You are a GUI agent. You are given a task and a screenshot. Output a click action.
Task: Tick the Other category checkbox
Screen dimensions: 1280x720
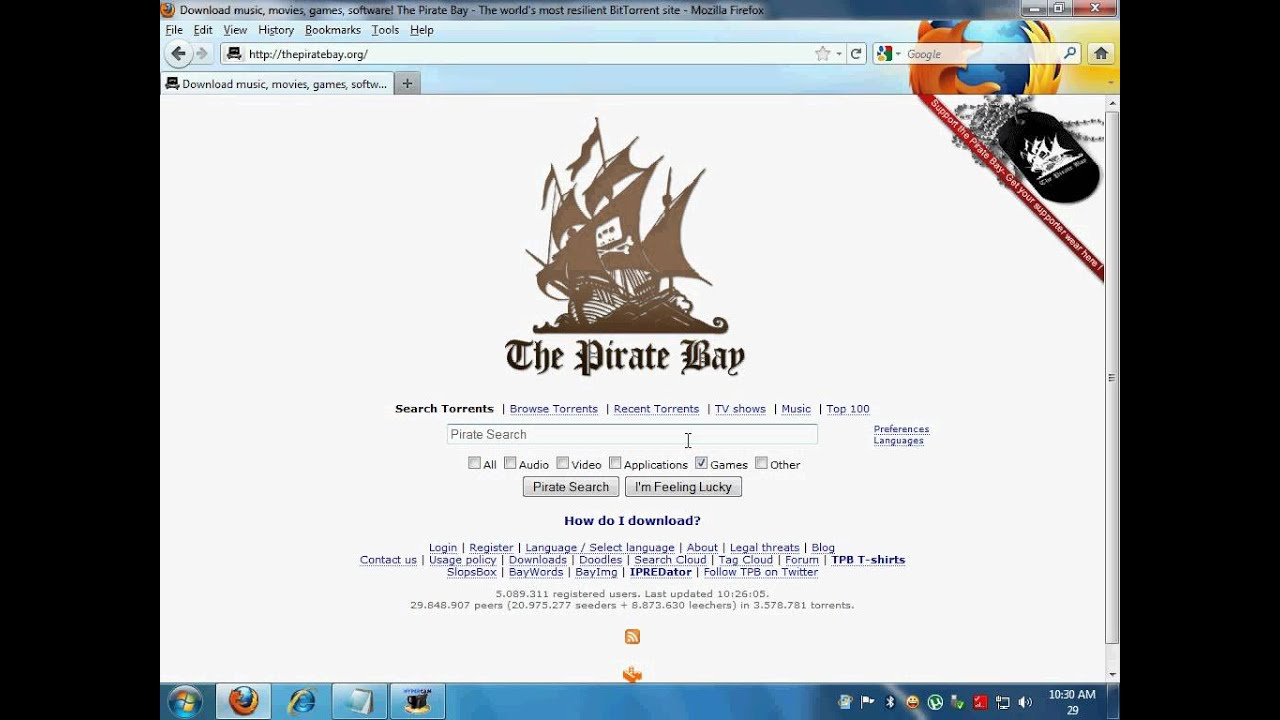click(761, 463)
